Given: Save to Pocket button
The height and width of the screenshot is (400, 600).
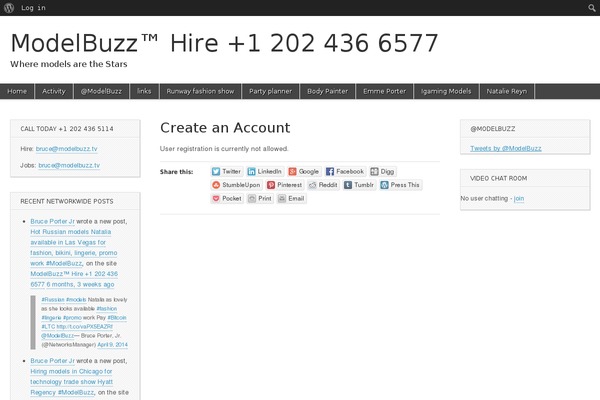Looking at the screenshot, I should pyautogui.click(x=227, y=198).
